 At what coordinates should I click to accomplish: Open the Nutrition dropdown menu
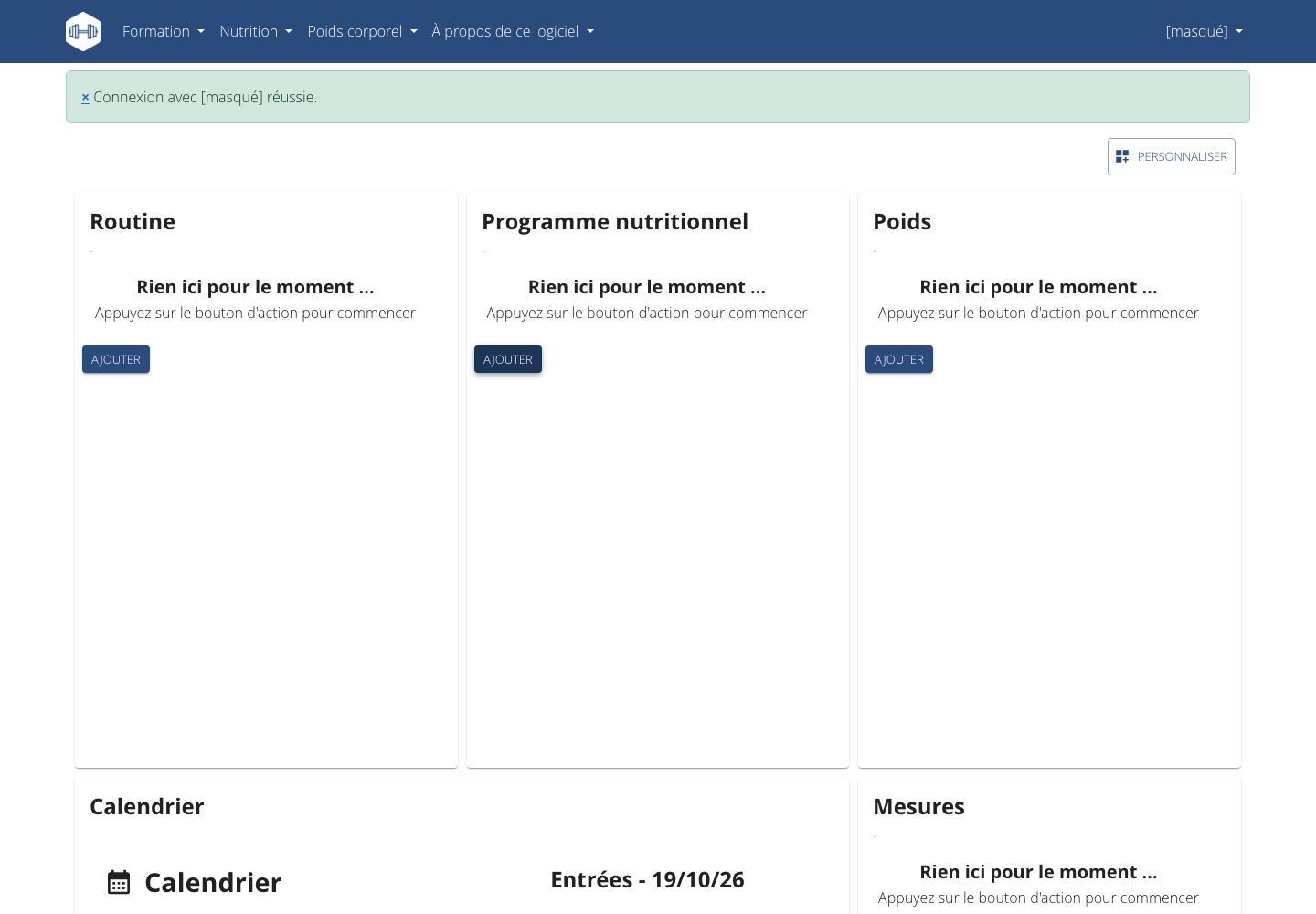[x=256, y=31]
